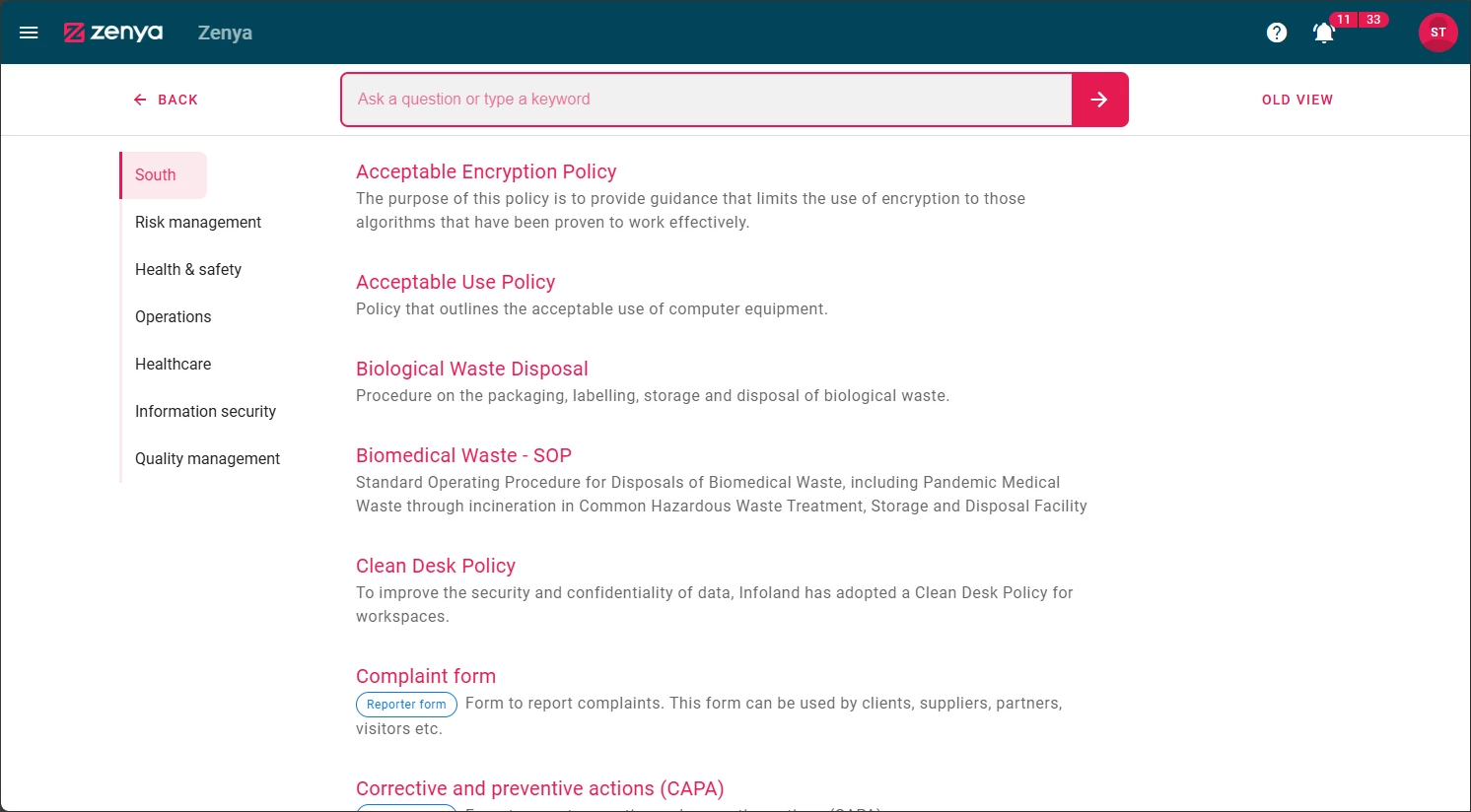Open the Quality management category
The width and height of the screenshot is (1471, 812).
tap(207, 459)
